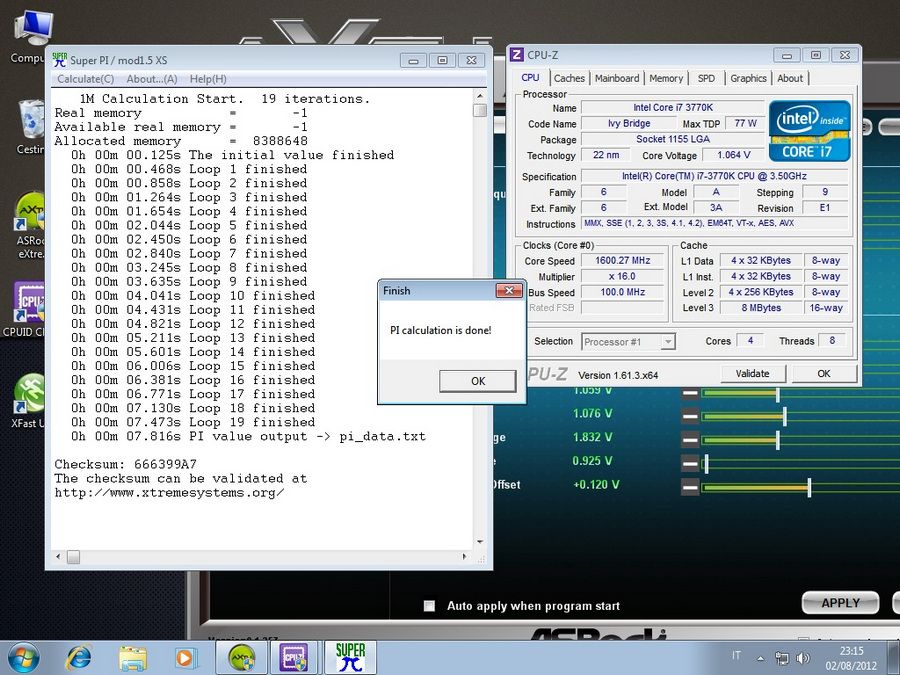
Task: Switch to the Mainboard tab in CPU-Z
Action: pyautogui.click(x=616, y=78)
